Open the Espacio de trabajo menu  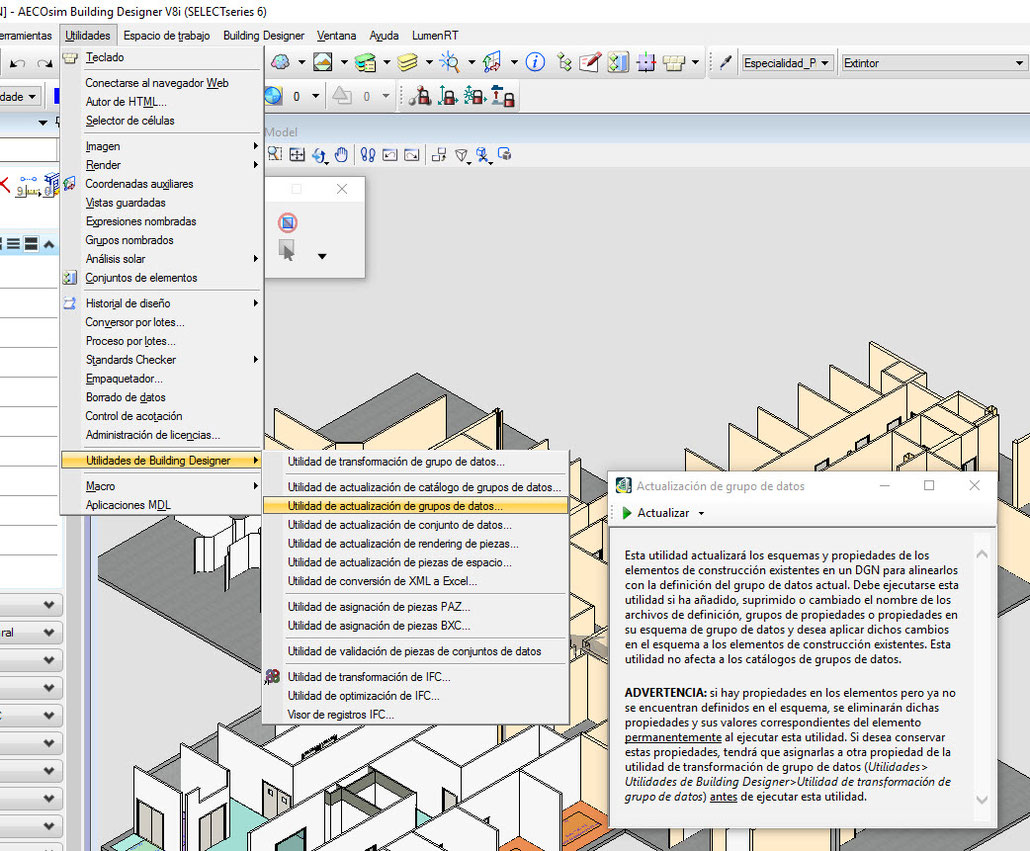167,35
